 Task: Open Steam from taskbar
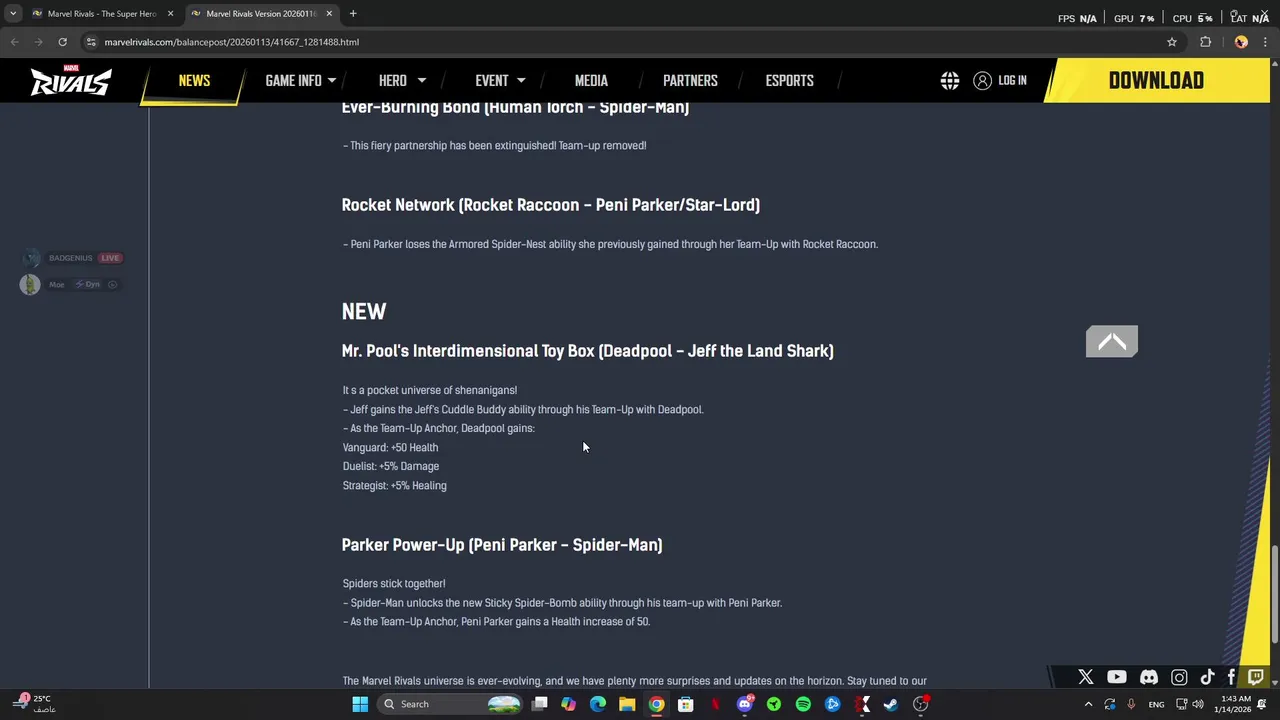(x=891, y=704)
